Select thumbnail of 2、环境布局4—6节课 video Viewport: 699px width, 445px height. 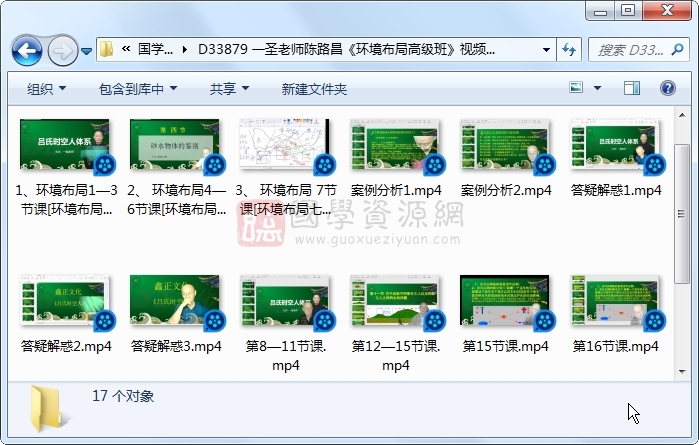tap(174, 144)
